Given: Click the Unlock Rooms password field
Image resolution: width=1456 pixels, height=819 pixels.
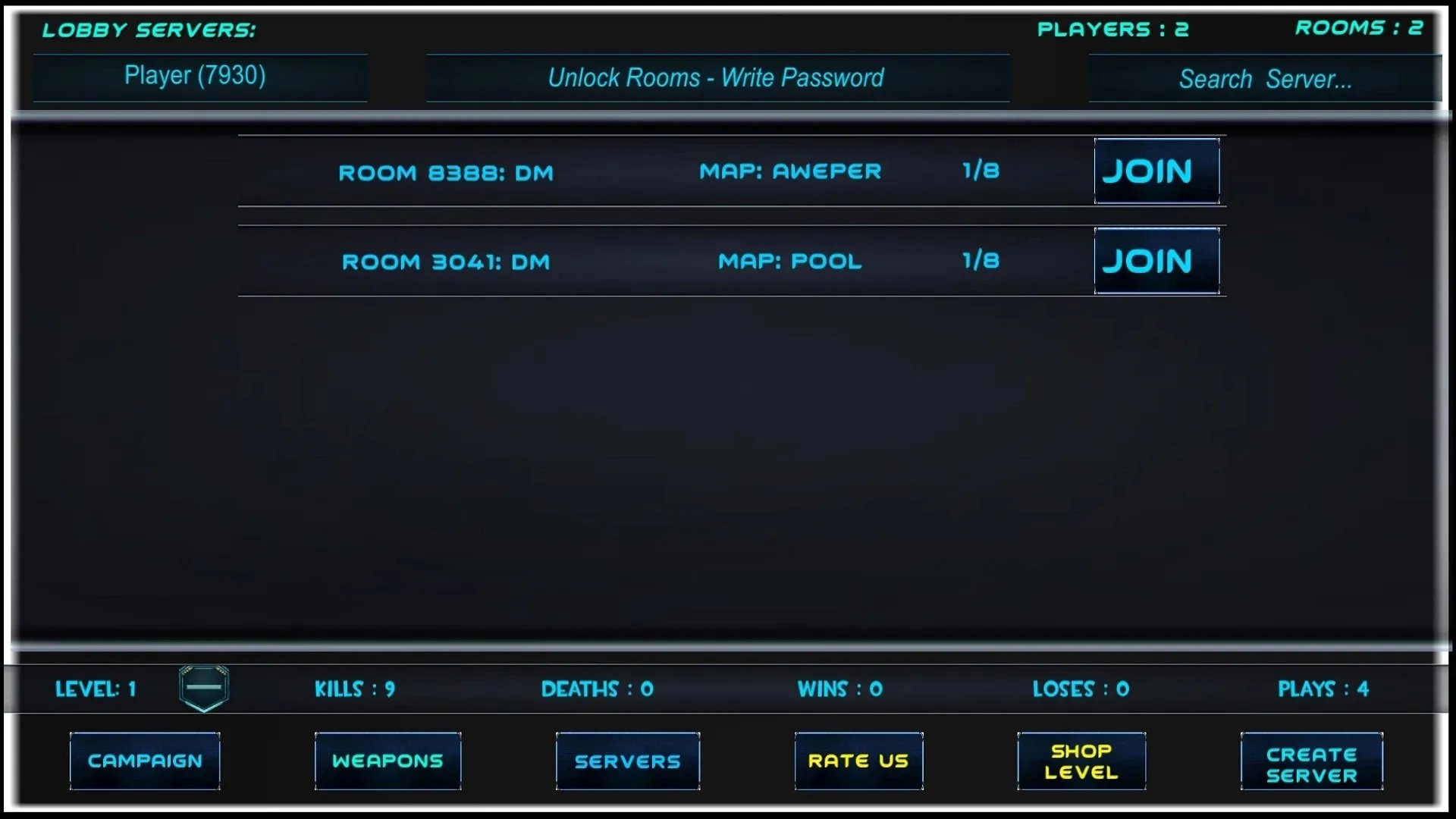Looking at the screenshot, I should coord(715,77).
